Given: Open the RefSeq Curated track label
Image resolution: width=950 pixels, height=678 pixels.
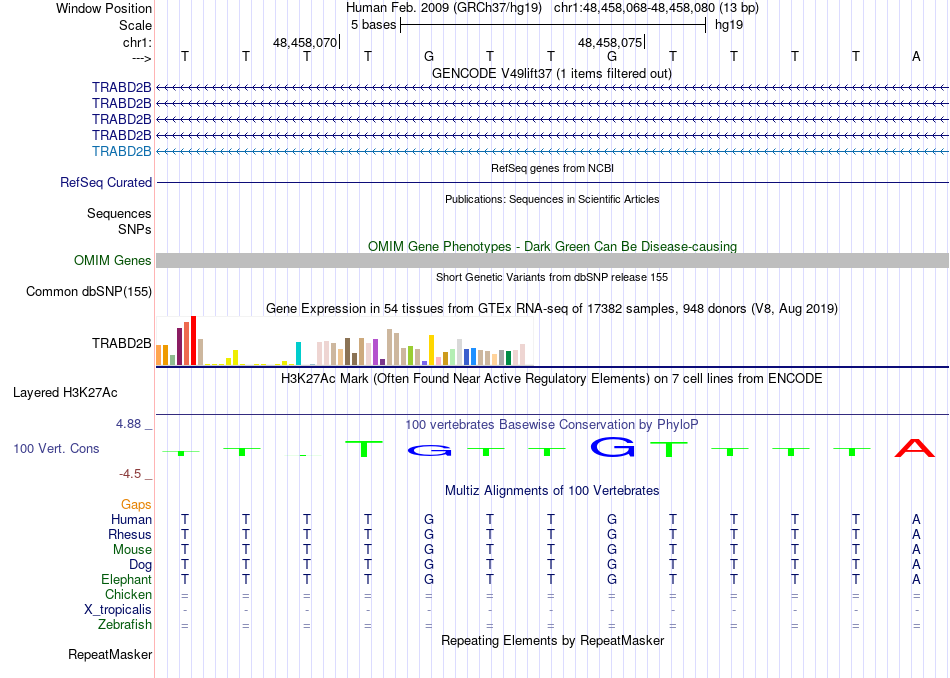Looking at the screenshot, I should pyautogui.click(x=106, y=182).
